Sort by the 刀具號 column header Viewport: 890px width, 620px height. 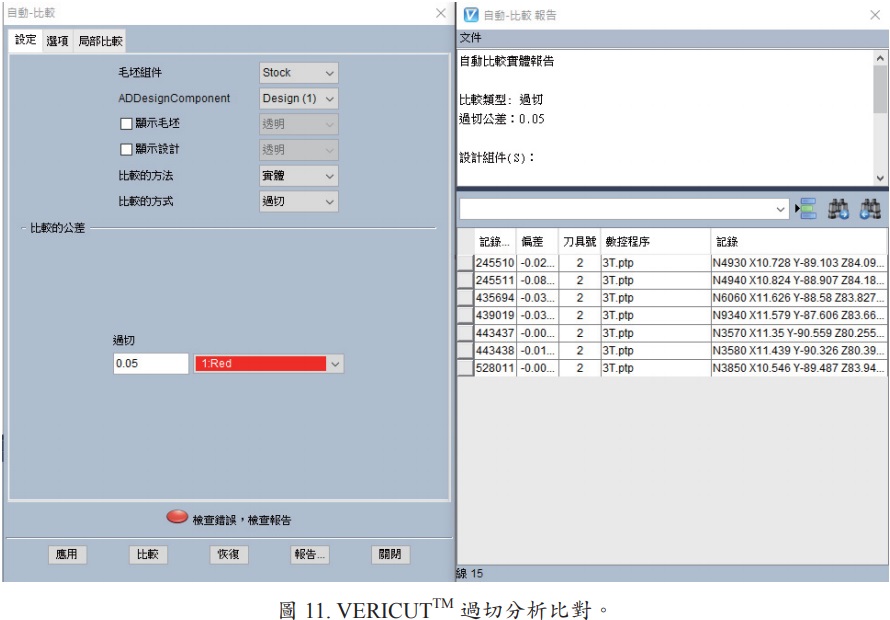pos(580,242)
